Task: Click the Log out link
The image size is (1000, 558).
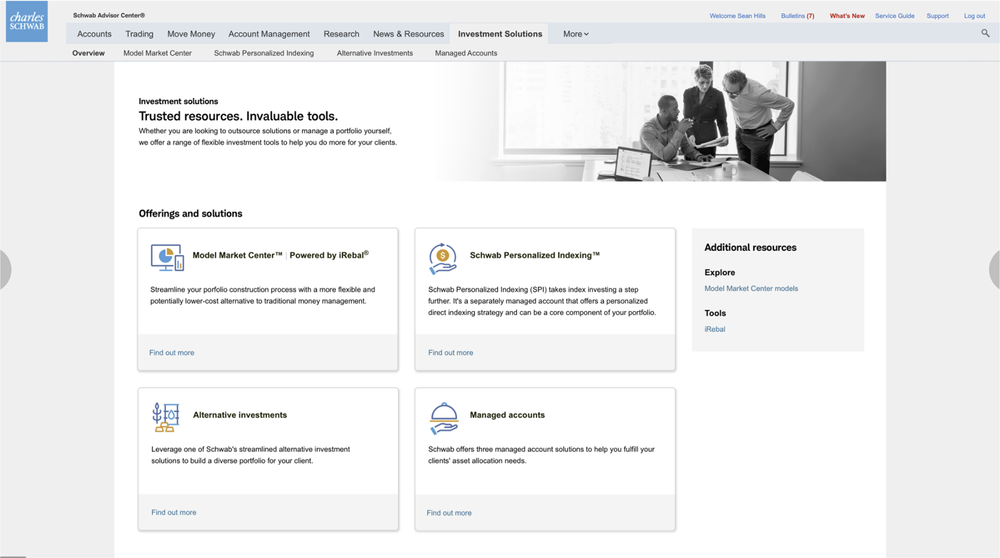Action: [x=974, y=16]
